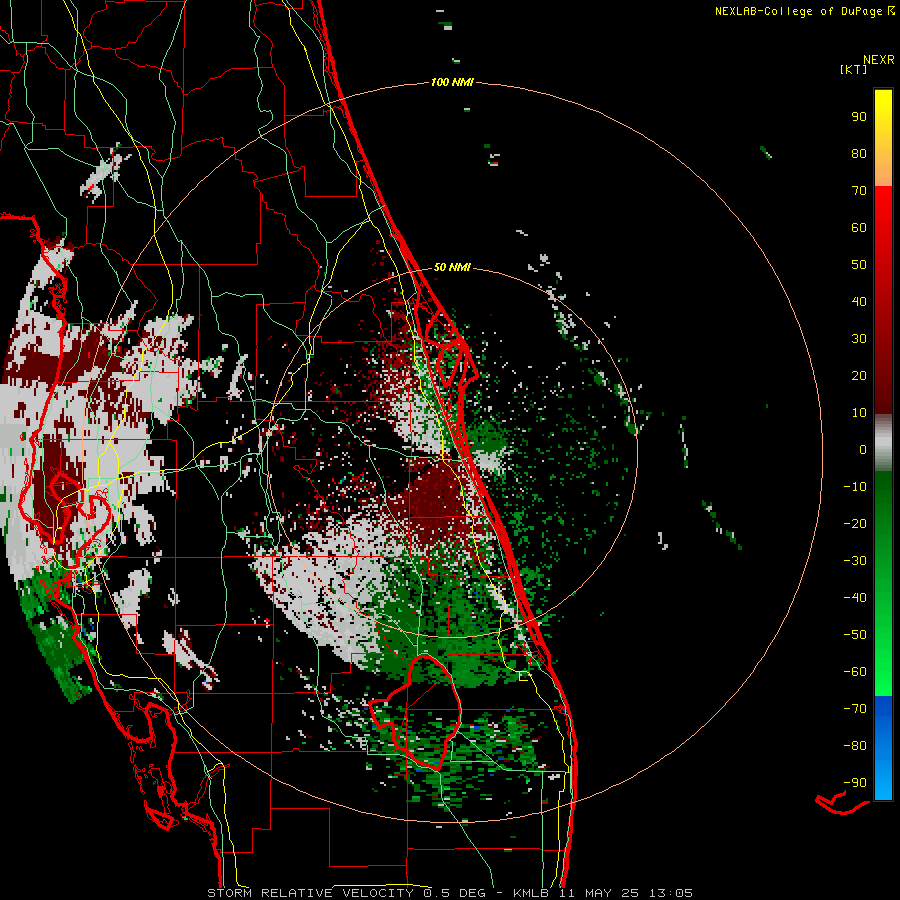This screenshot has width=900, height=900.
Task: Click the blue bottom segment of color bar
Action: tap(883, 747)
